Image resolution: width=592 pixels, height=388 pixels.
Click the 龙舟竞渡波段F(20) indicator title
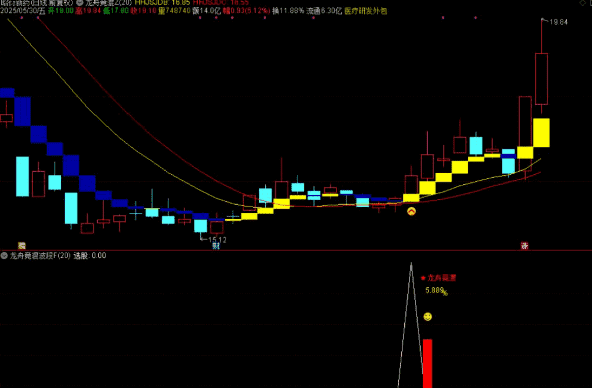40,256
